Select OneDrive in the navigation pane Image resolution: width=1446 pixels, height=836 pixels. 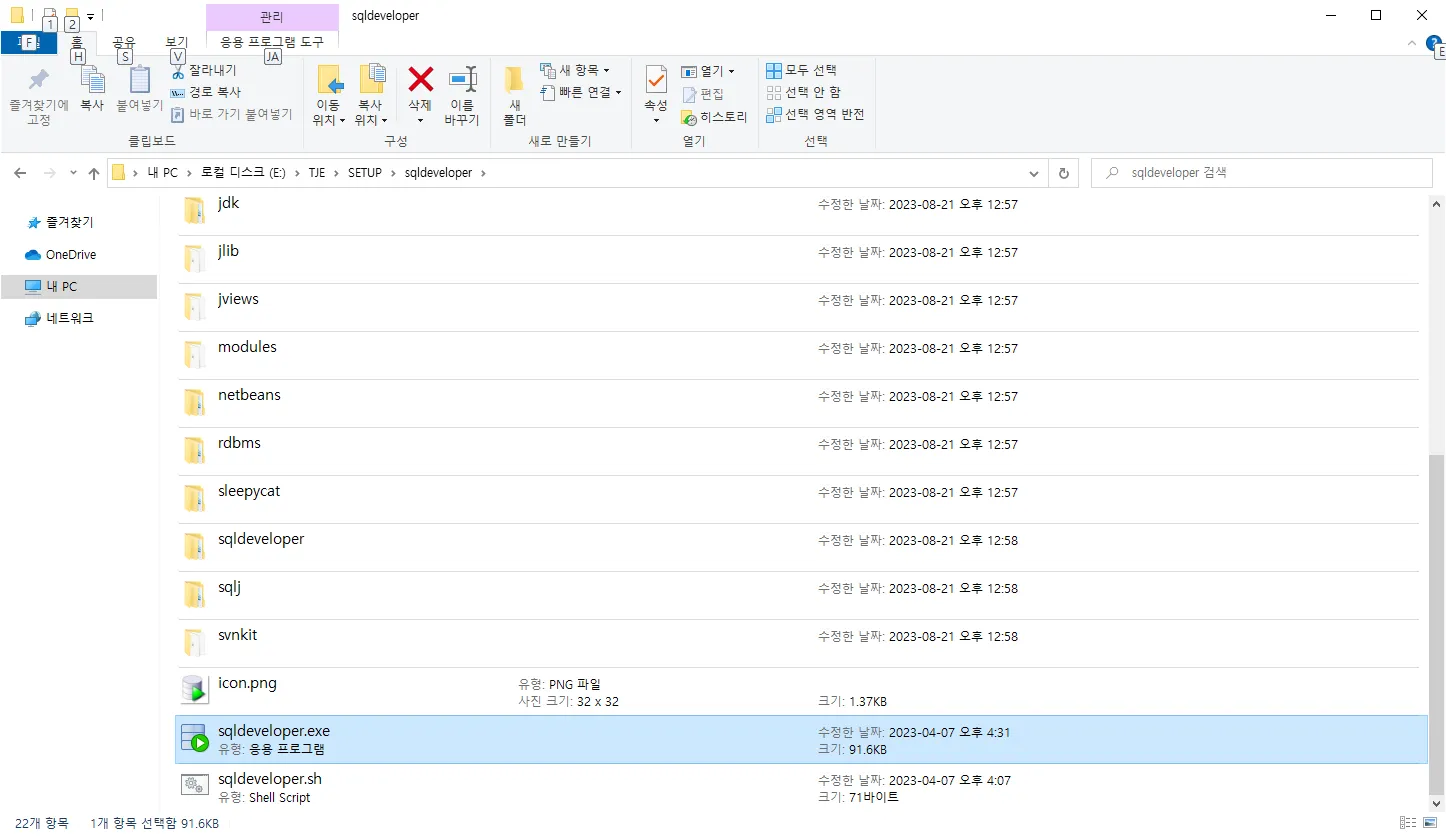71,255
